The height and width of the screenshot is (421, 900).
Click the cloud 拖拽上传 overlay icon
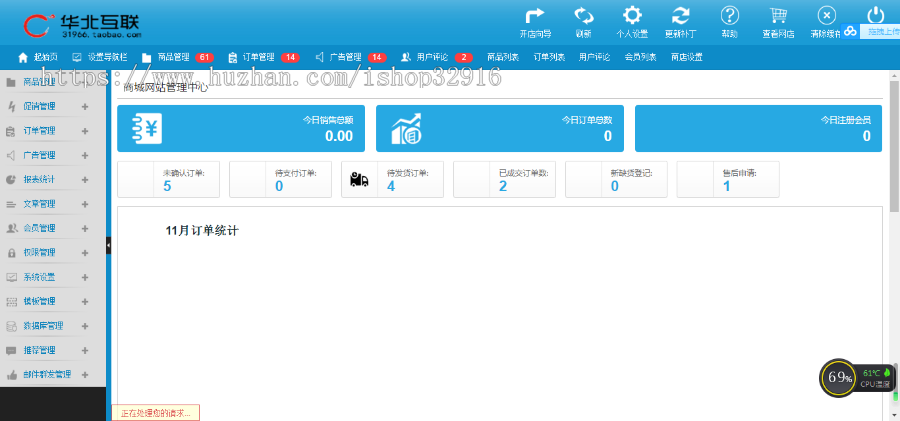tap(851, 32)
